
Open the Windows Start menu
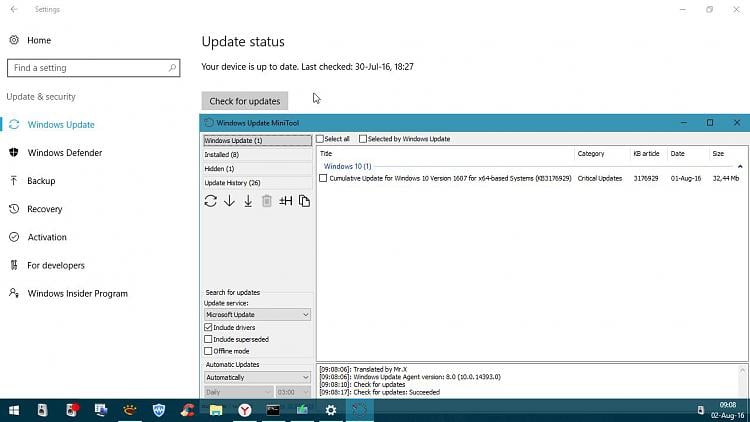coord(14,410)
